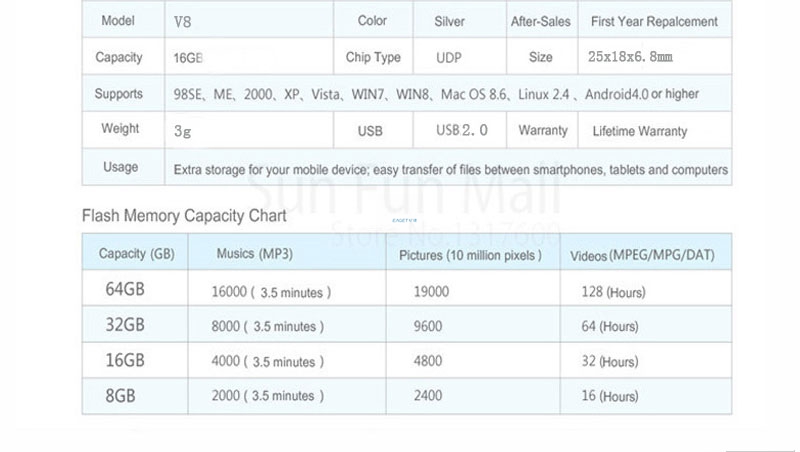The image size is (800, 452).
Task: Select the 64GB capacity row label
Action: pyautogui.click(x=125, y=291)
